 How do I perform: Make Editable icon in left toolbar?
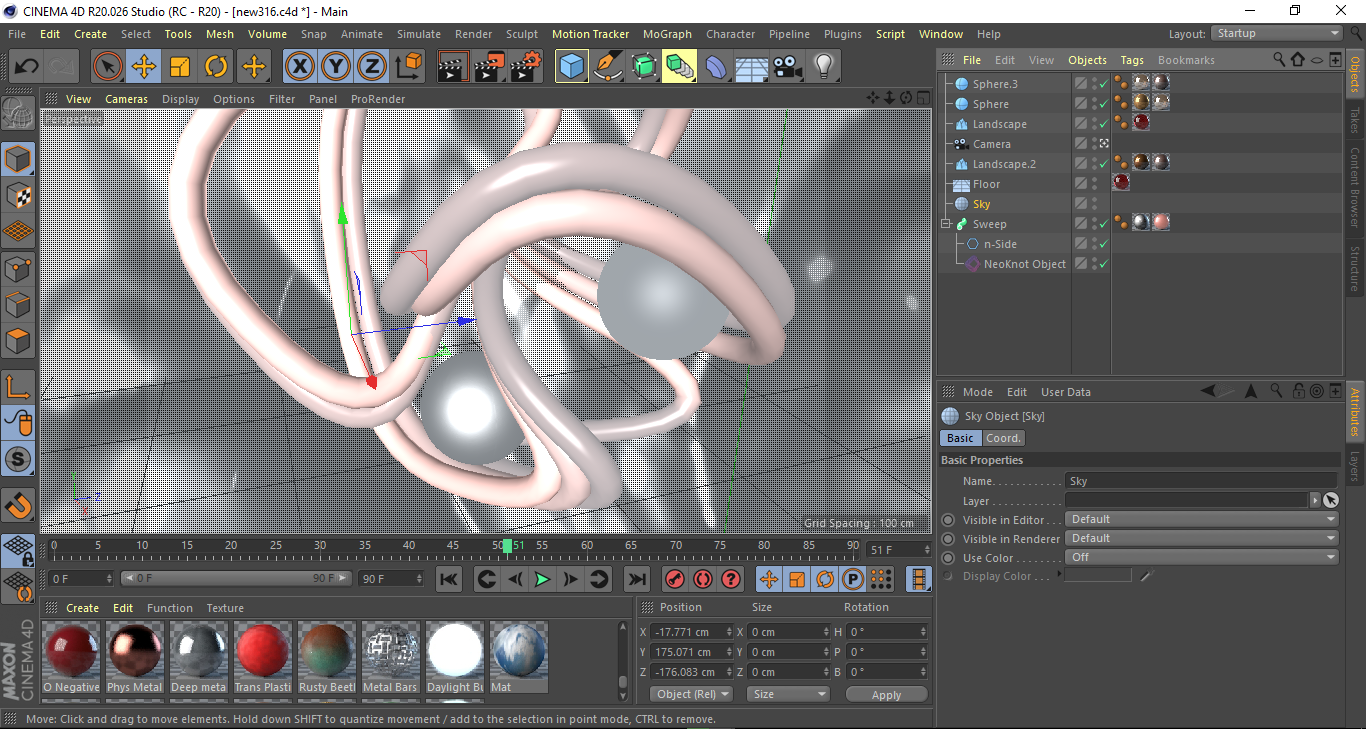point(18,115)
